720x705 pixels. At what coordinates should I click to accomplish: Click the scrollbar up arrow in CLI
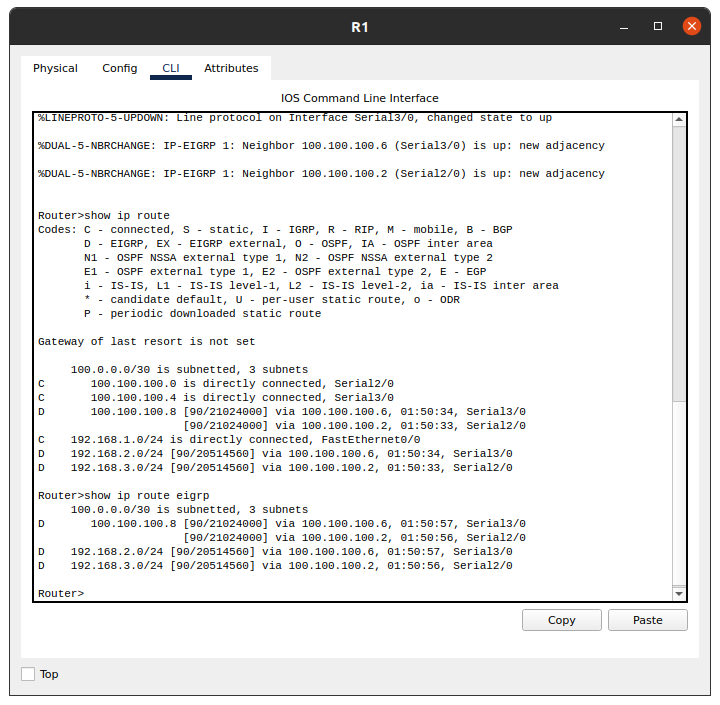[x=679, y=120]
